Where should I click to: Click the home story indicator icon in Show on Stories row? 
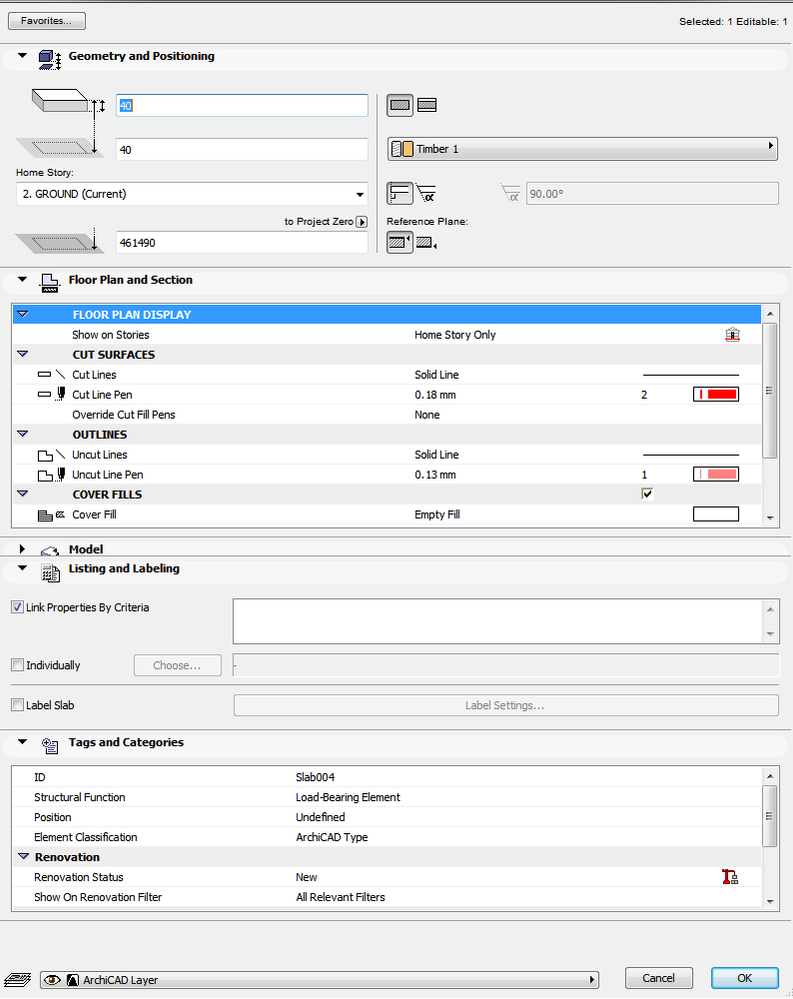(x=732, y=334)
